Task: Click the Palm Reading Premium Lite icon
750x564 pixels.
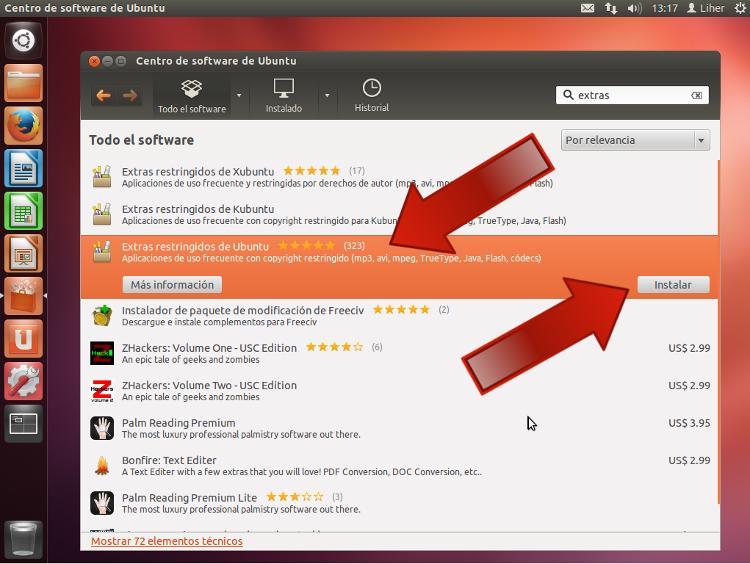Action: click(x=102, y=503)
